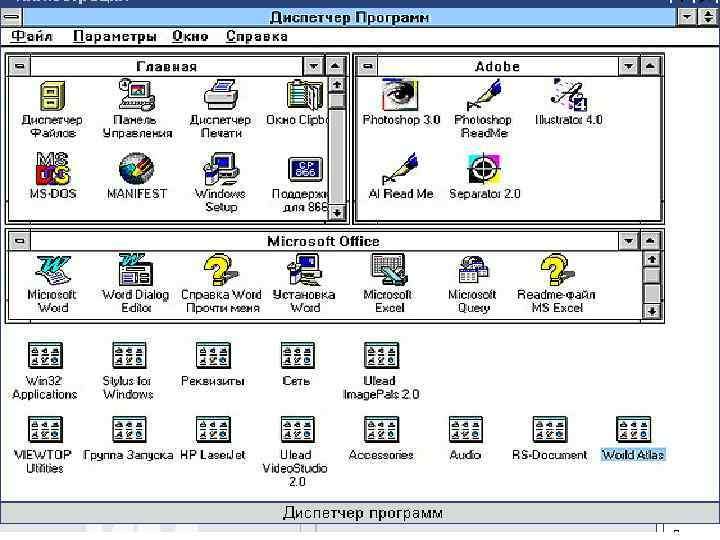The height and width of the screenshot is (540, 720).
Task: Open the Диспетчер Программ control menu box
Action: (11, 17)
